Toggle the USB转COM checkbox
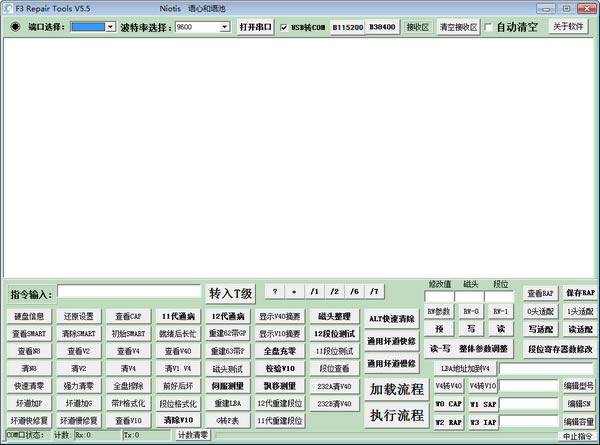The width and height of the screenshot is (600, 445). click(285, 27)
